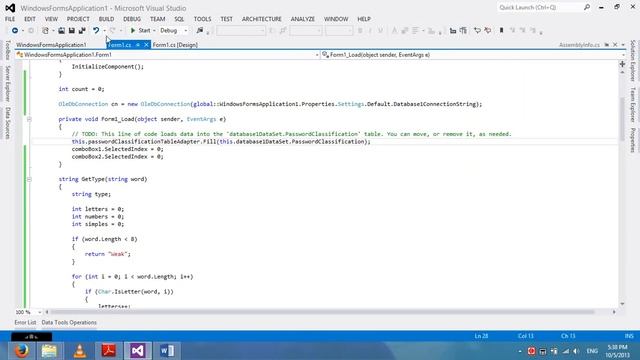Open Microsoft Word from the taskbar
640x360 pixels.
pos(167,351)
